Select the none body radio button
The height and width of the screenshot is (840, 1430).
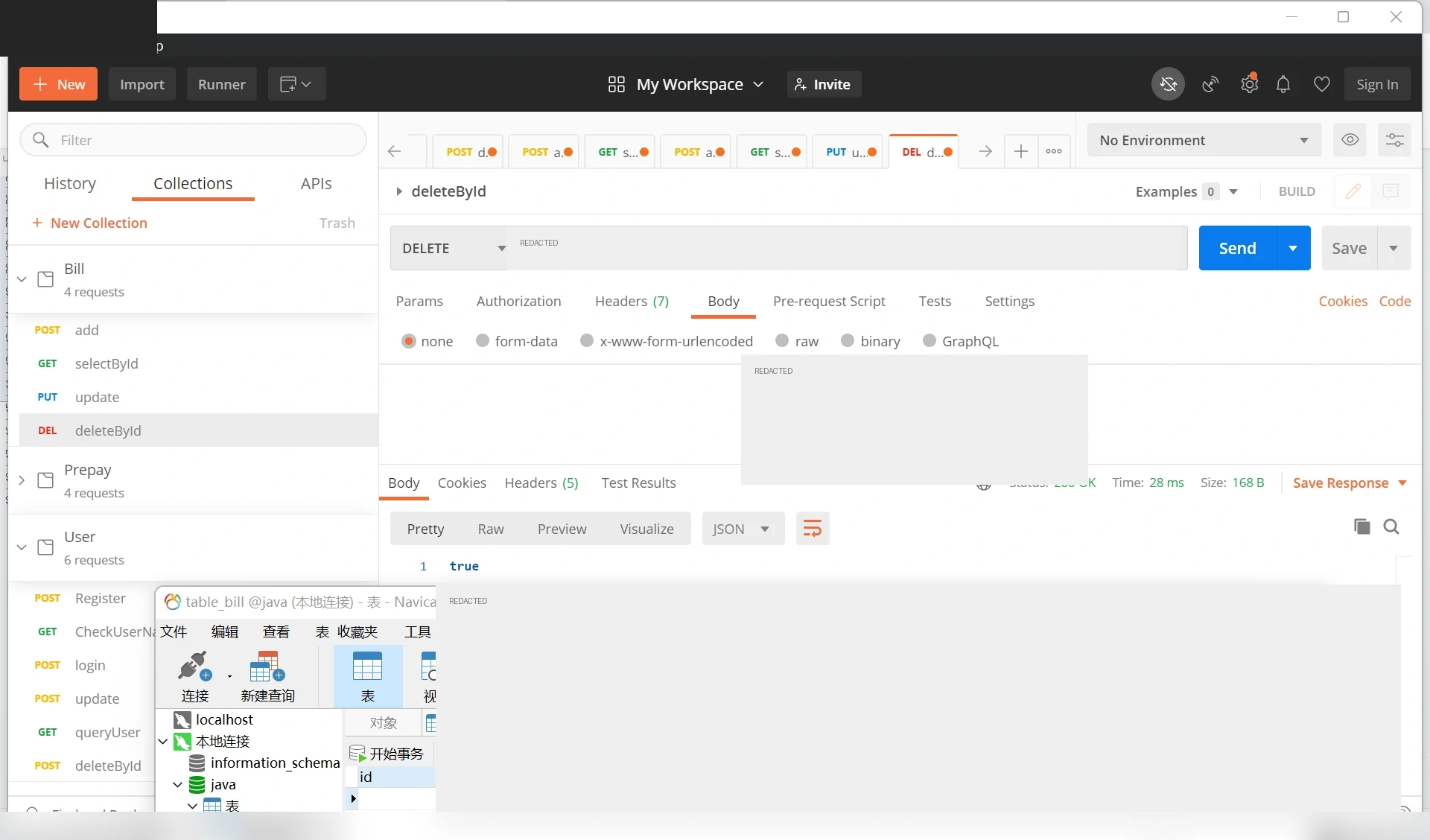click(x=408, y=341)
